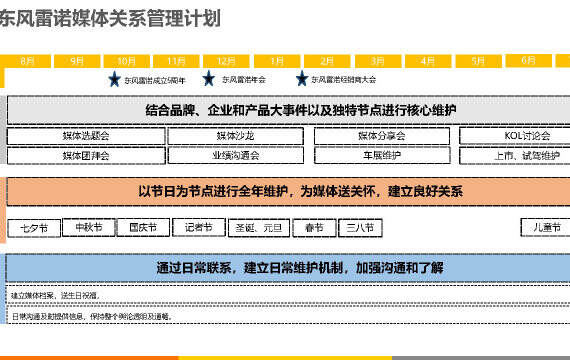The height and width of the screenshot is (360, 570).
Task: Click the 媒体选题会 box
Action: coord(86,136)
